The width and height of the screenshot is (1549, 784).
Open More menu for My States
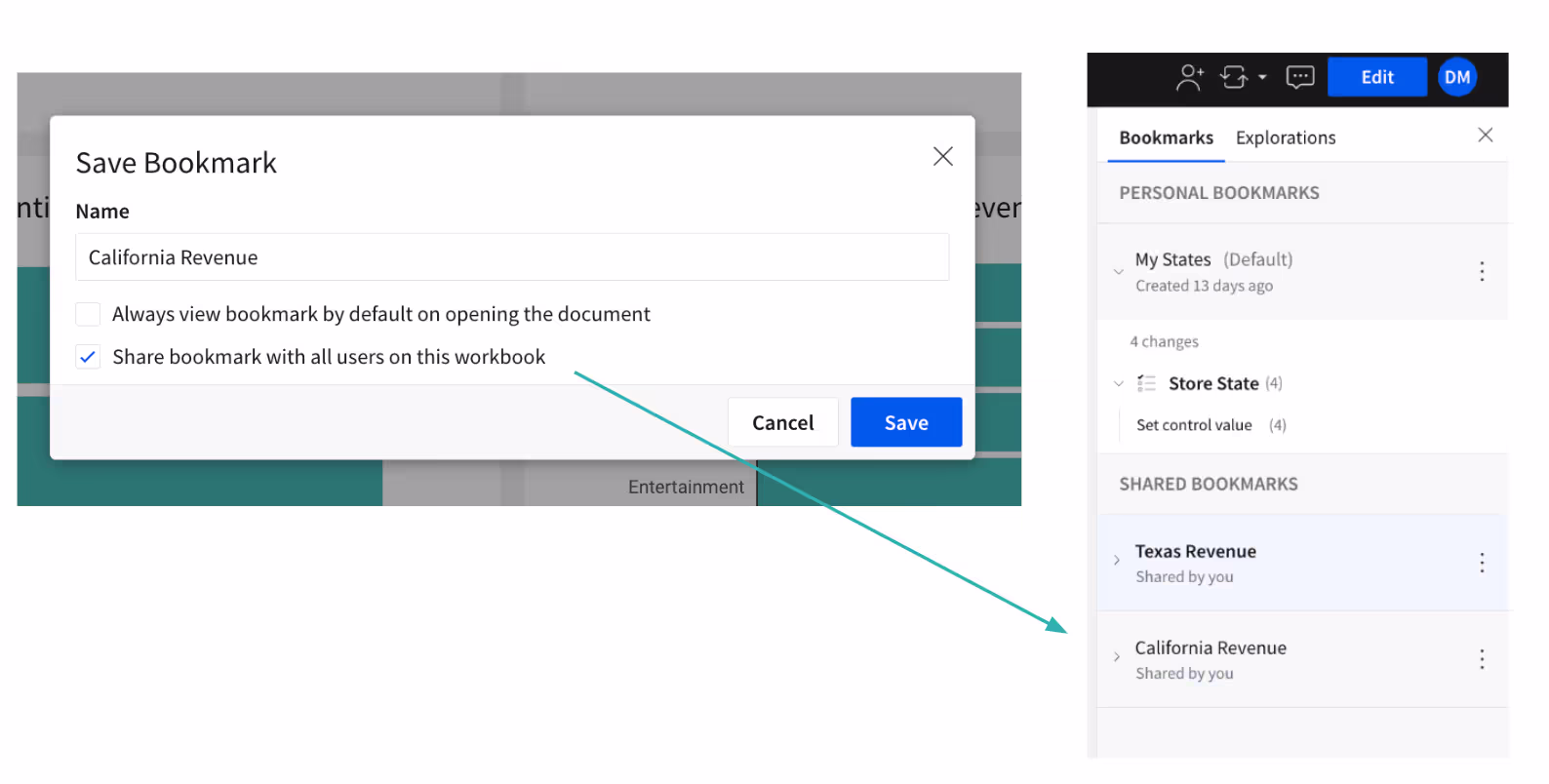(1482, 271)
